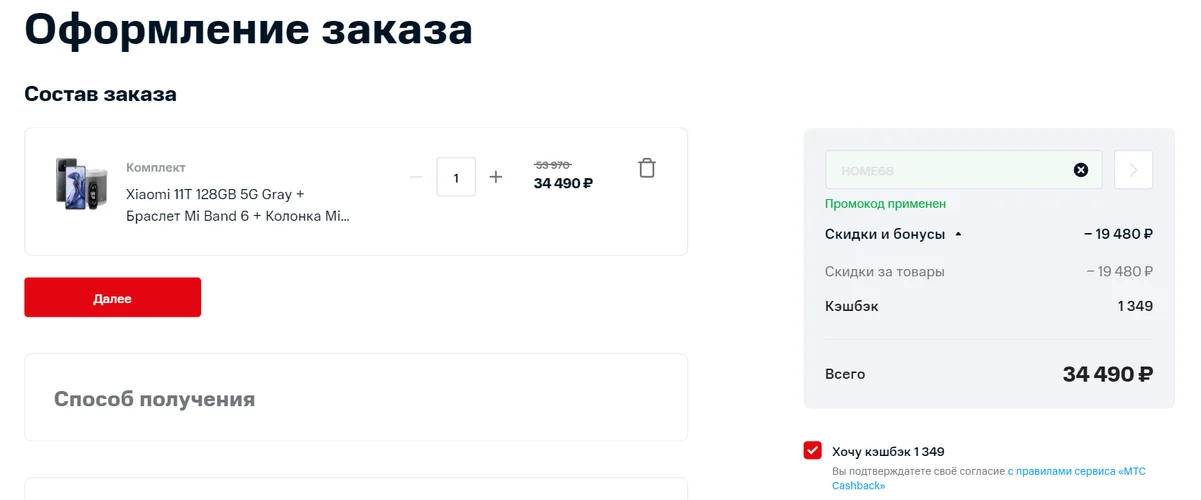Click the red 'Далее' button
The height and width of the screenshot is (500, 1201).
113,298
